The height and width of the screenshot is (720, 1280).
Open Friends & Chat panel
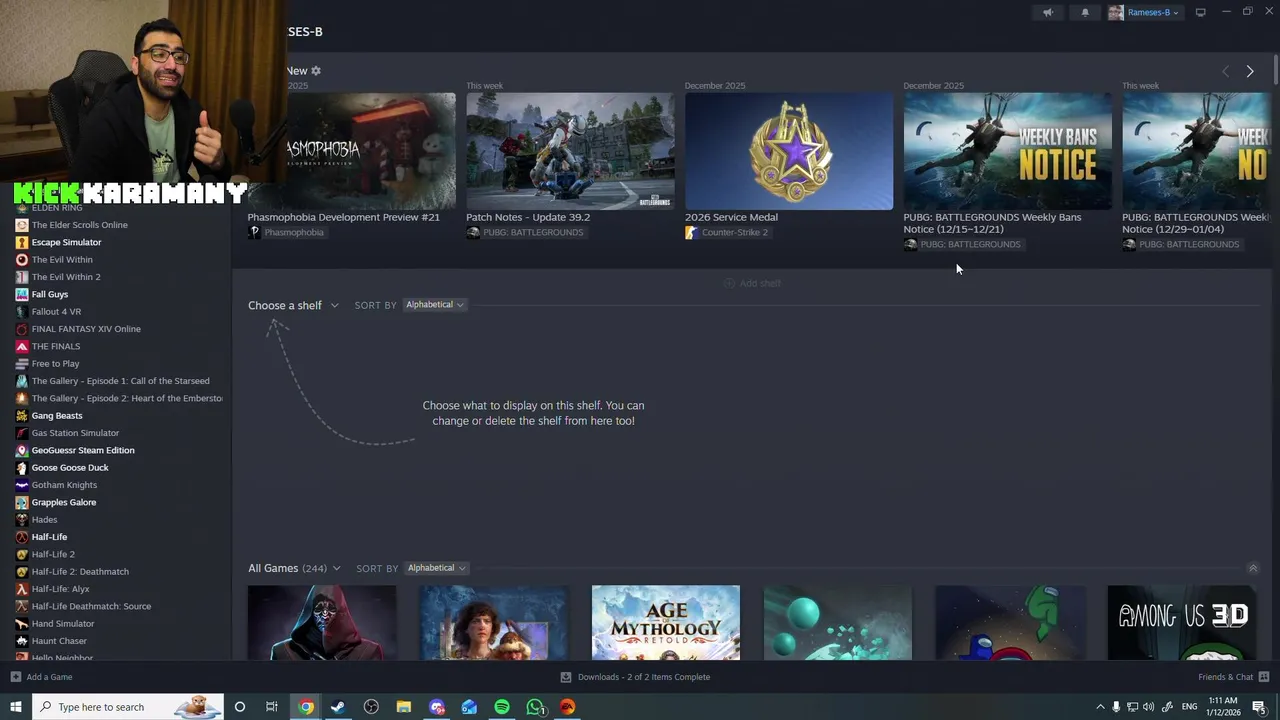pyautogui.click(x=1225, y=677)
